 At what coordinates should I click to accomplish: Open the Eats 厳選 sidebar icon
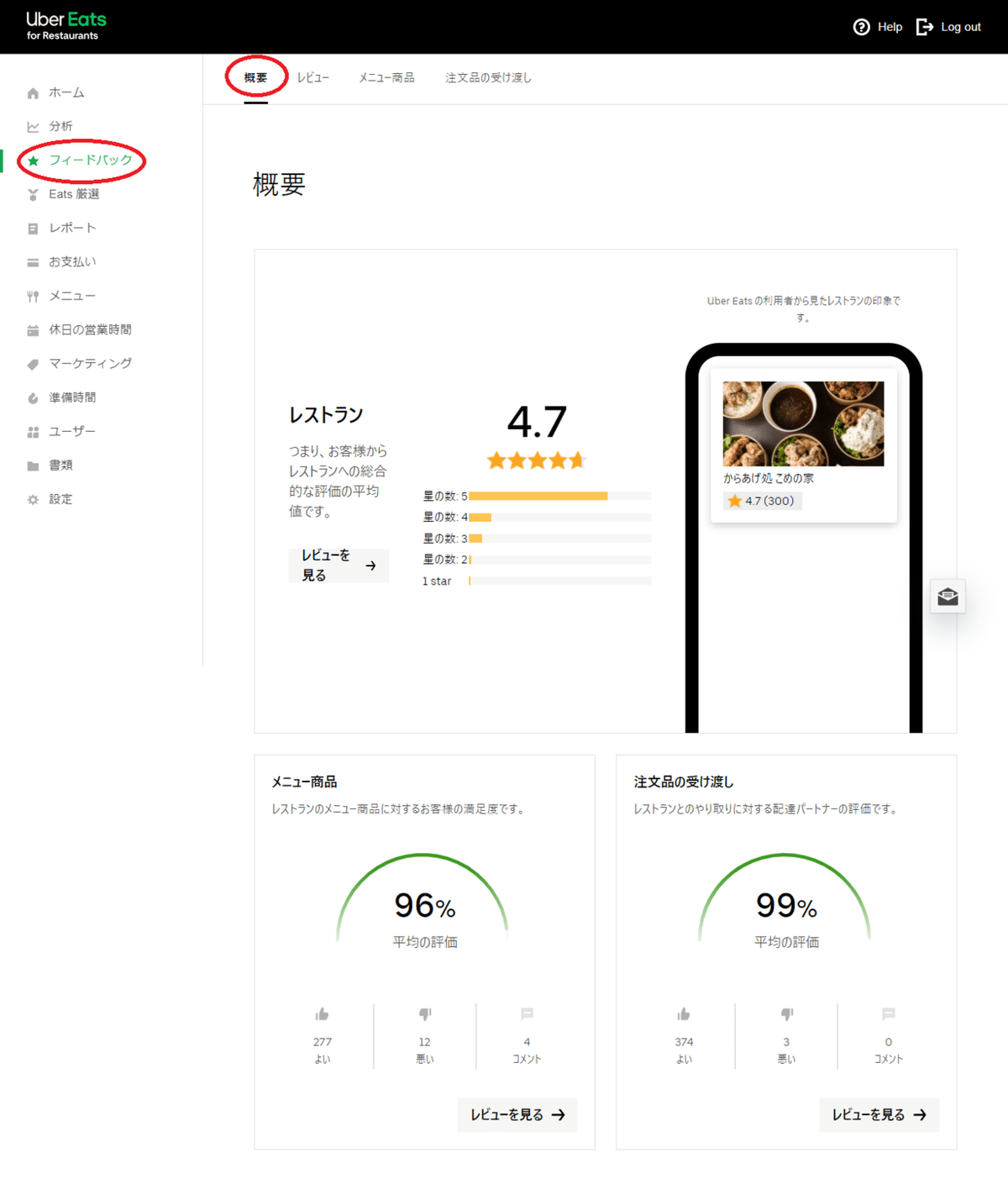32,194
